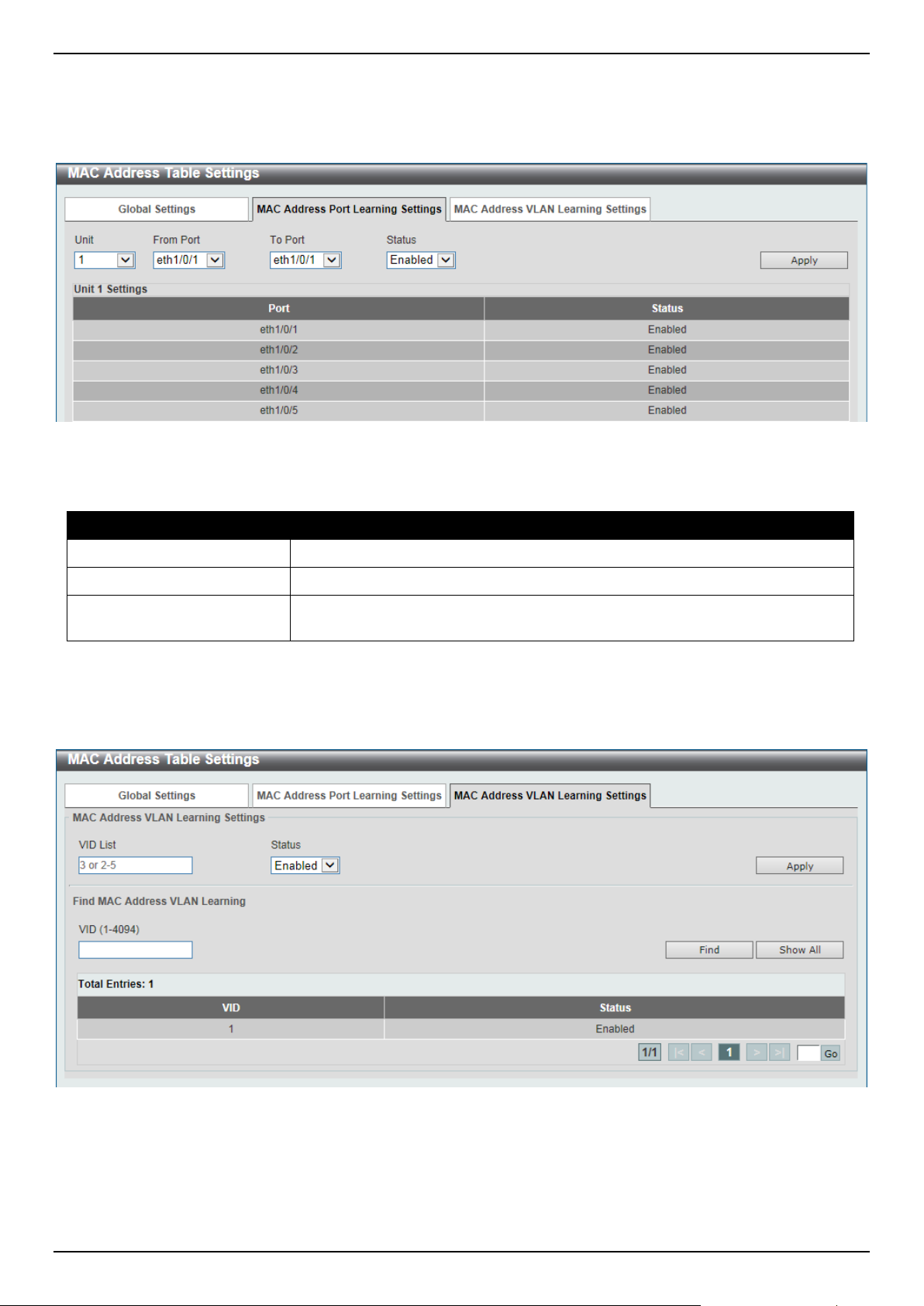Click Status column header in port table
Viewport: 924px width, 1306px height.
tap(667, 309)
